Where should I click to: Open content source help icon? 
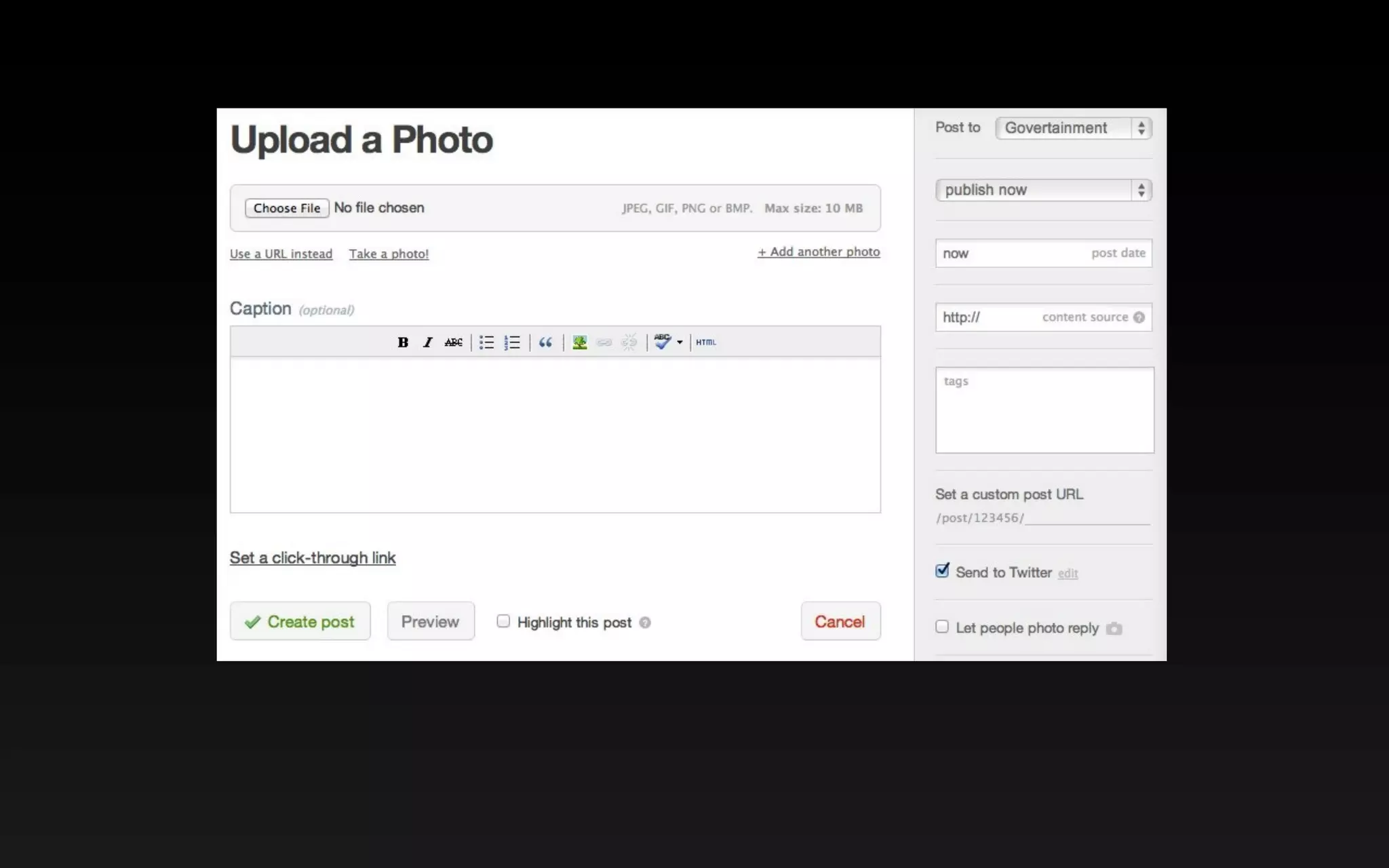(x=1139, y=317)
